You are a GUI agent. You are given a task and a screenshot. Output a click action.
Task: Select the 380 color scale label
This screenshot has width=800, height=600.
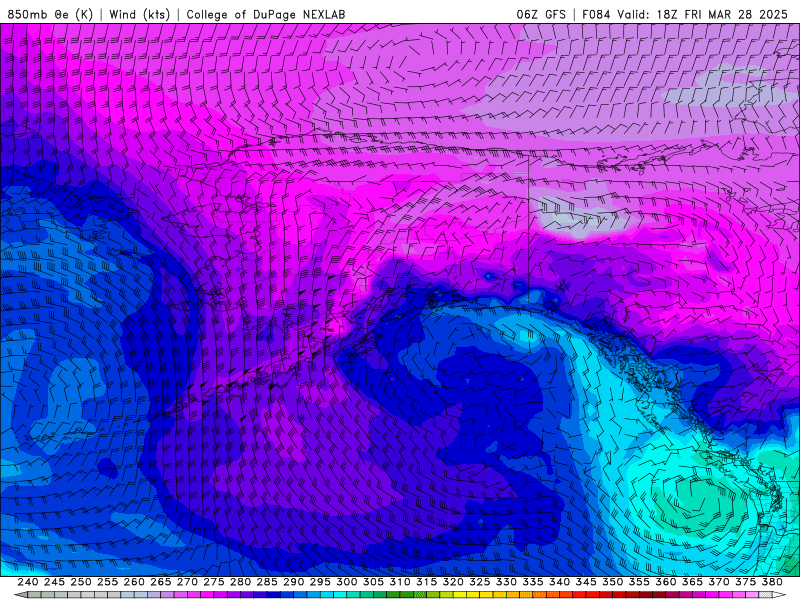tap(771, 582)
